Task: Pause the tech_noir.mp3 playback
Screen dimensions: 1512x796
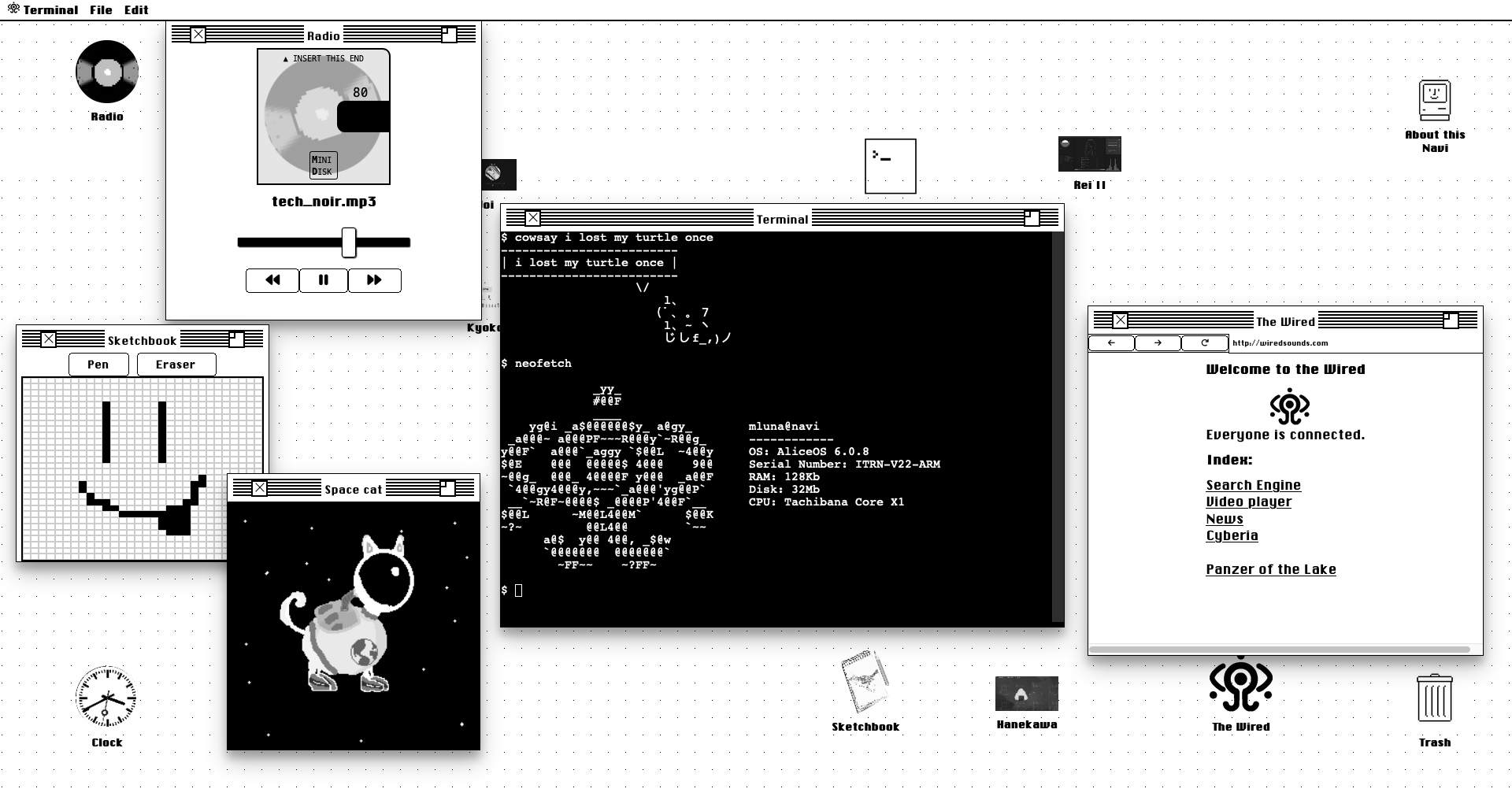Action: [324, 280]
